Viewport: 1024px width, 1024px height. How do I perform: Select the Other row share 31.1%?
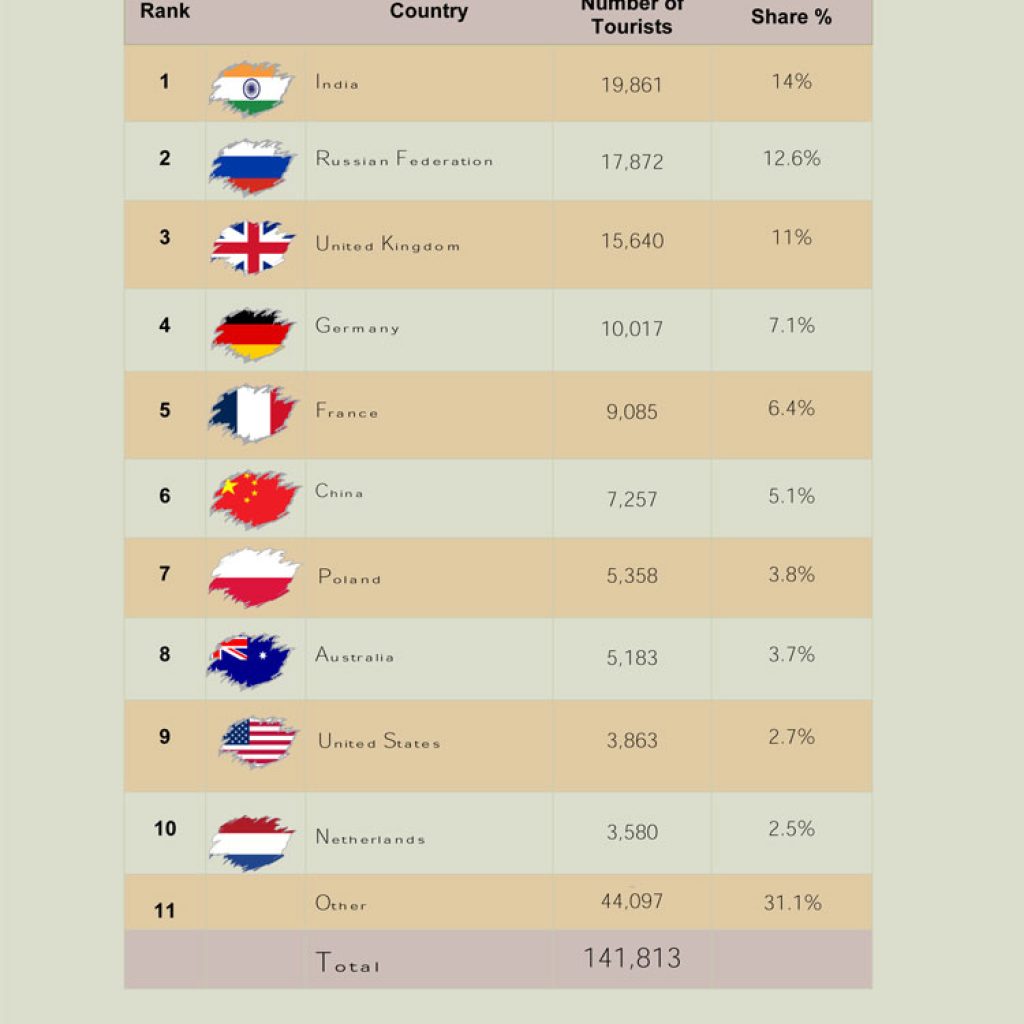[792, 903]
